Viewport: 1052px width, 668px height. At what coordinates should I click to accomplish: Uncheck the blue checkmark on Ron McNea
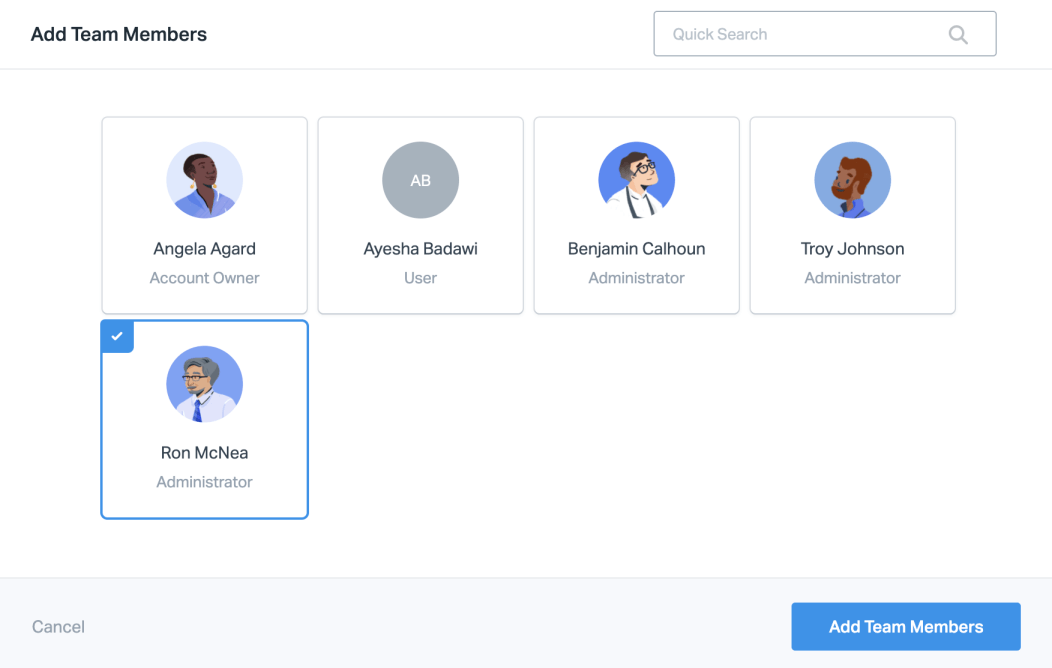[117, 336]
